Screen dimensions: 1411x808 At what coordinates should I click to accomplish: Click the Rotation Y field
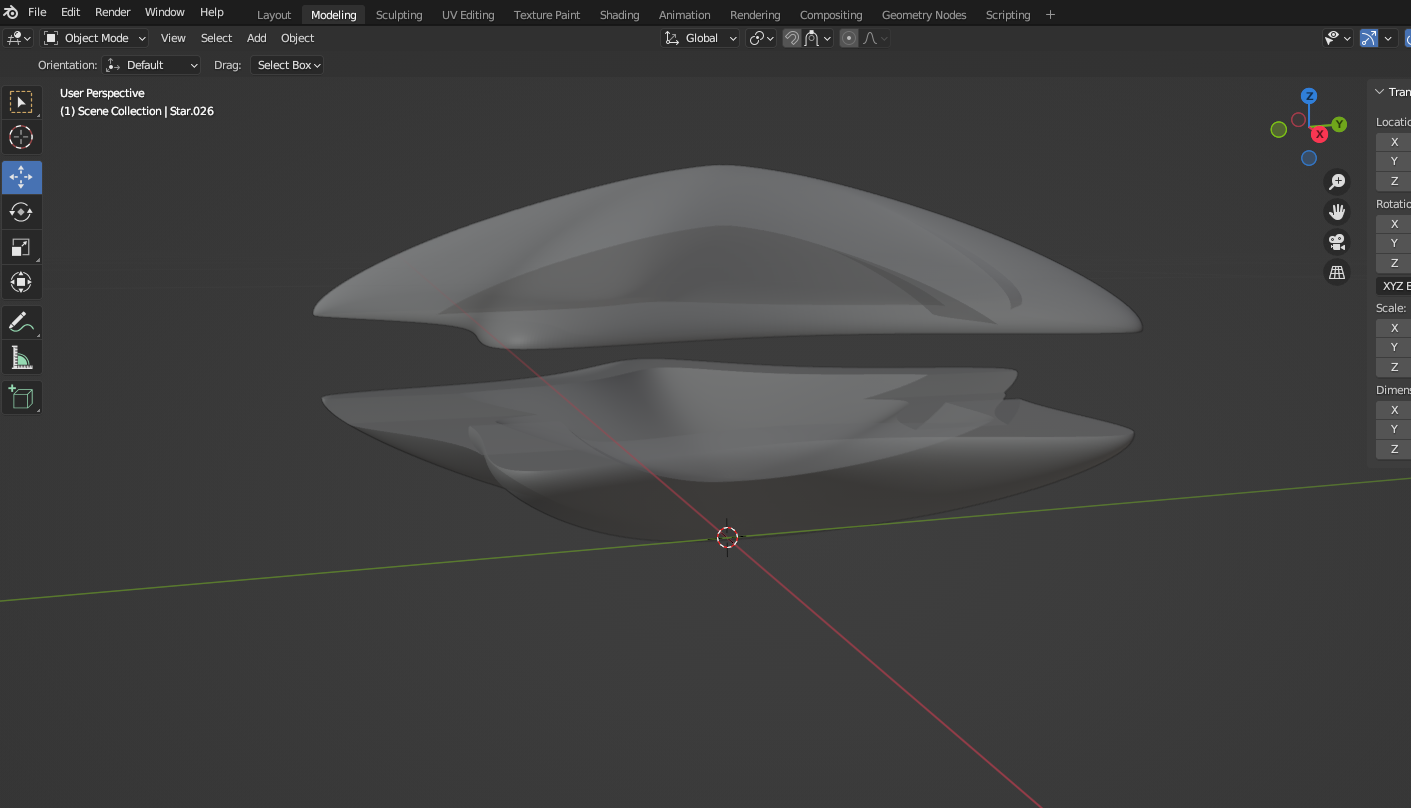[x=1393, y=243]
